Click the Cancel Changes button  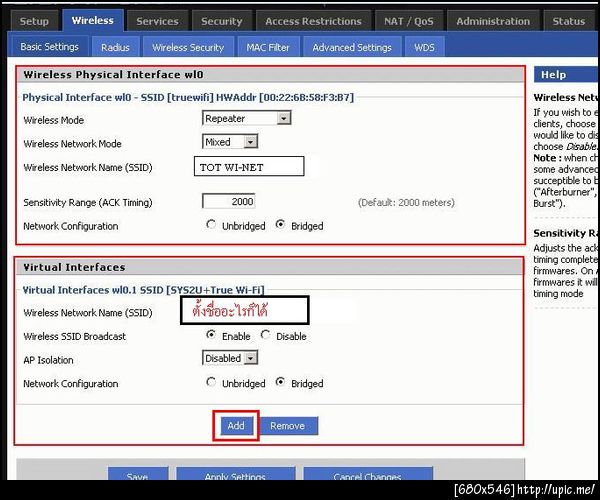(368, 474)
